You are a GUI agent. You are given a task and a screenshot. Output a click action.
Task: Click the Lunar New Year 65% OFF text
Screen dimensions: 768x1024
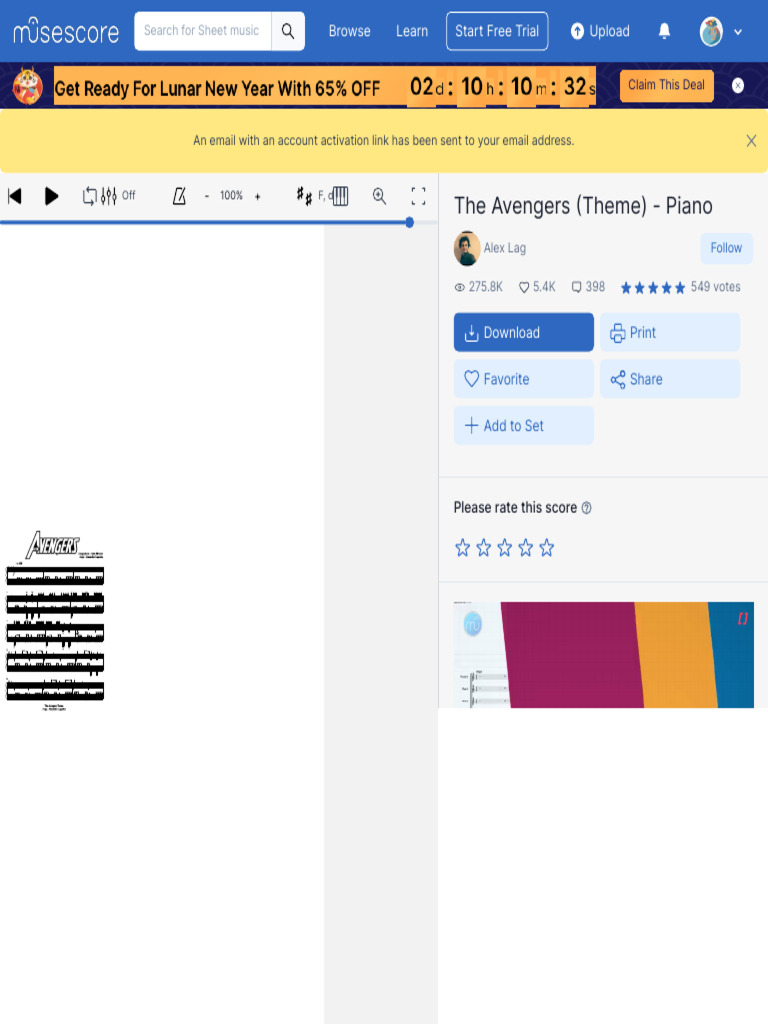point(217,88)
